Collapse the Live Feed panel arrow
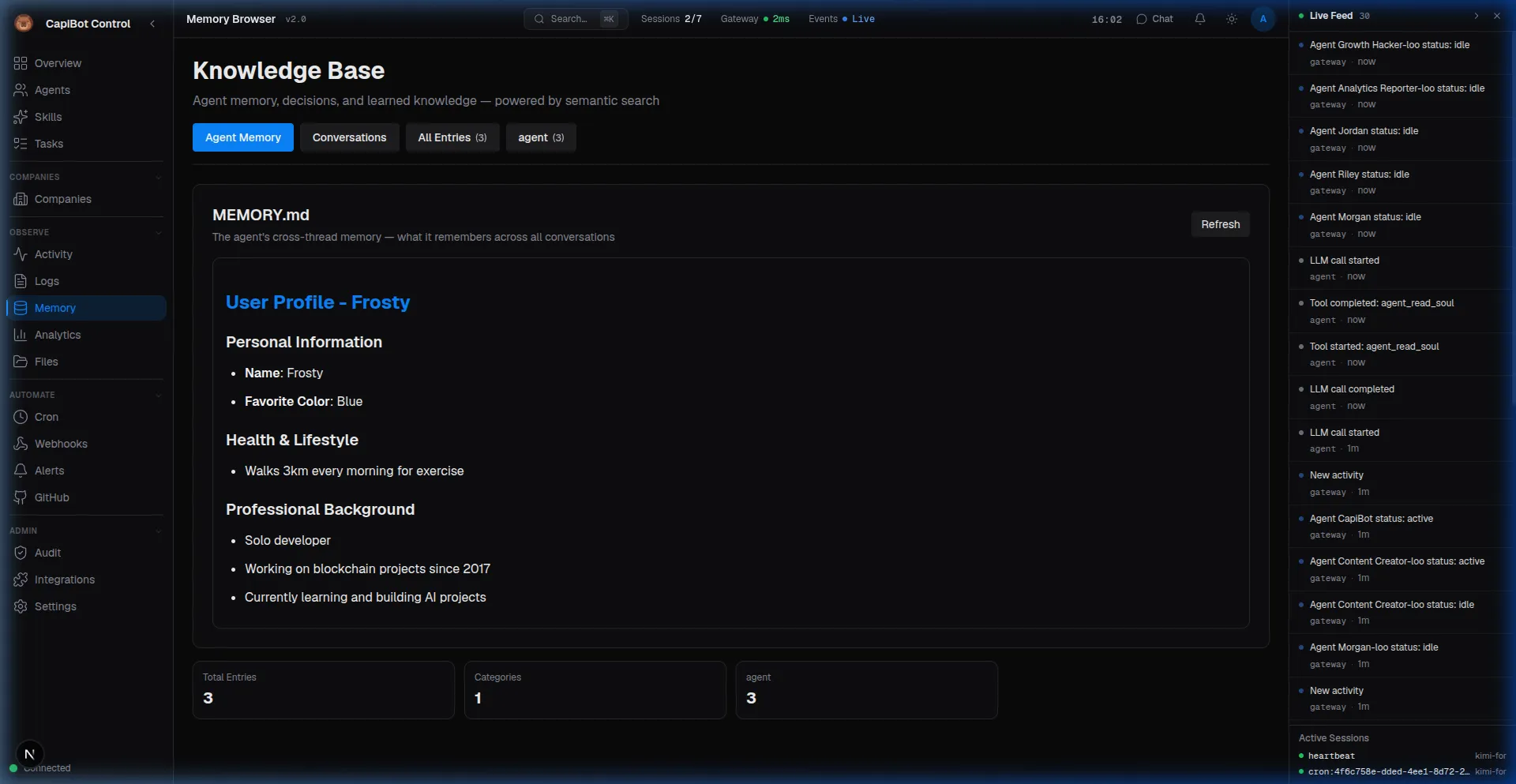Screen dimensions: 1516x784 pos(1476,16)
